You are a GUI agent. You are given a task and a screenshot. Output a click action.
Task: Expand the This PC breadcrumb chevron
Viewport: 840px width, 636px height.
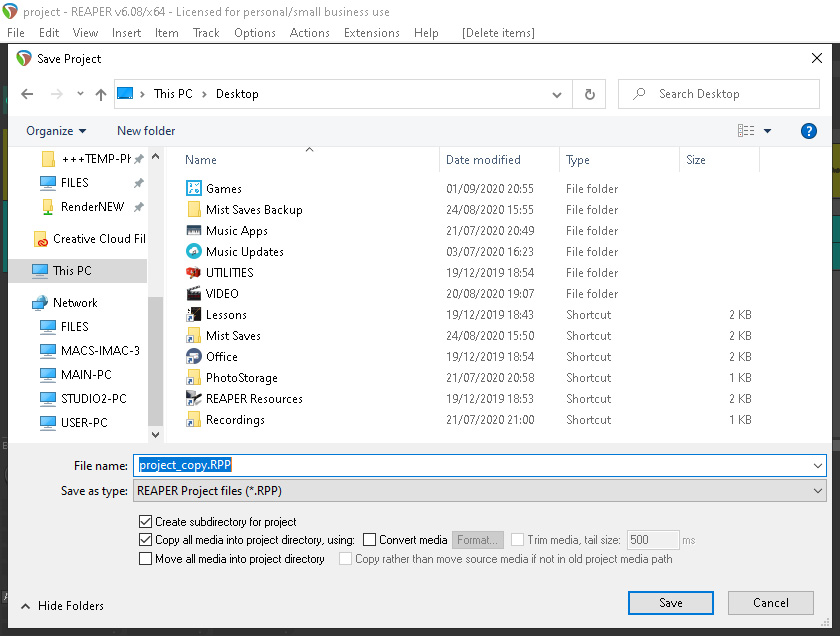pos(142,94)
